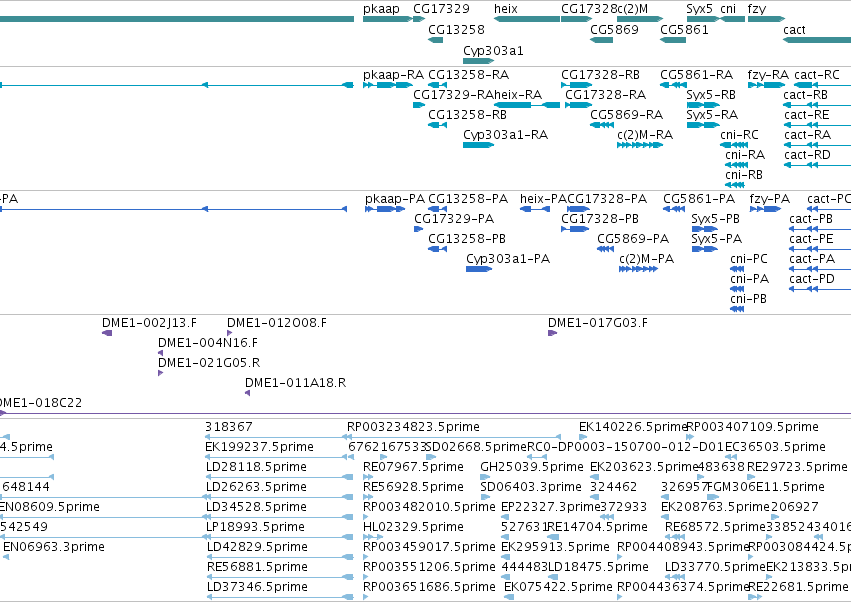Click the cact gene label
The image size is (851, 602).
[795, 30]
